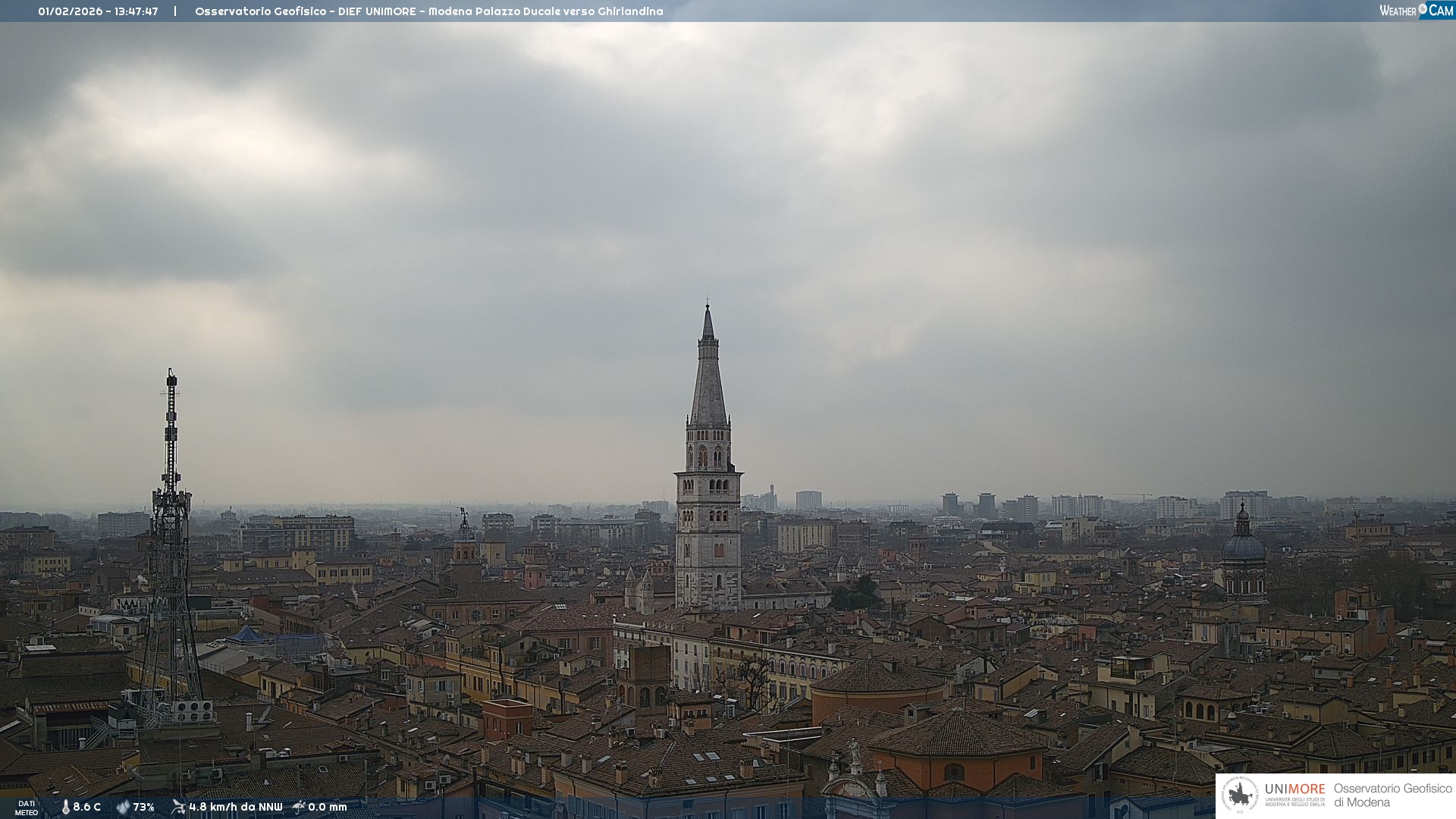Click the WeatherCam camera lens icon
Screen dimensions: 1456x819
coord(1423,10)
